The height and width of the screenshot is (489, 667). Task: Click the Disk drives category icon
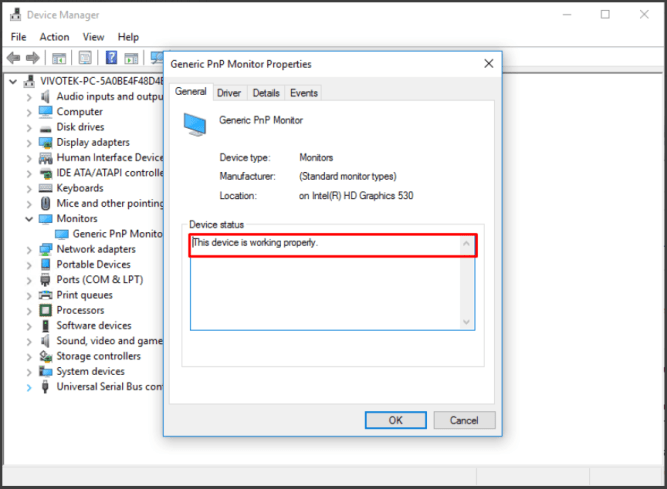pyautogui.click(x=46, y=127)
